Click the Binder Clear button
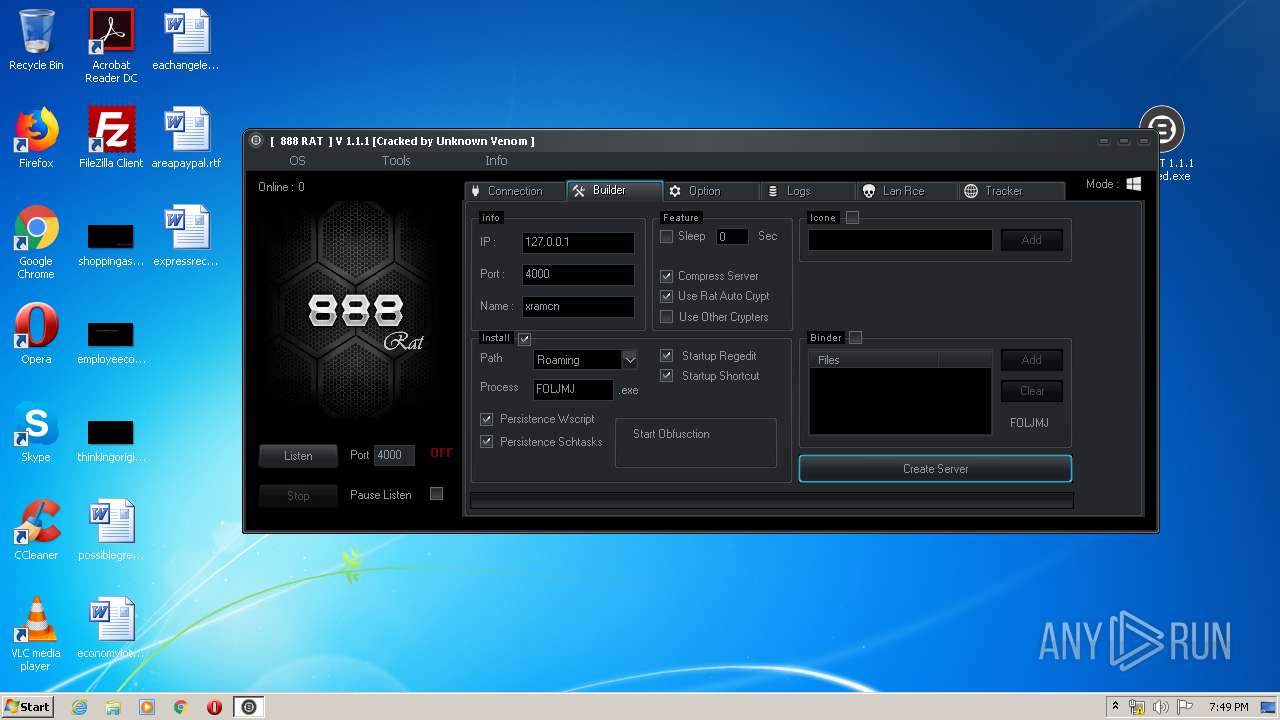The height and width of the screenshot is (720, 1280). point(1032,391)
